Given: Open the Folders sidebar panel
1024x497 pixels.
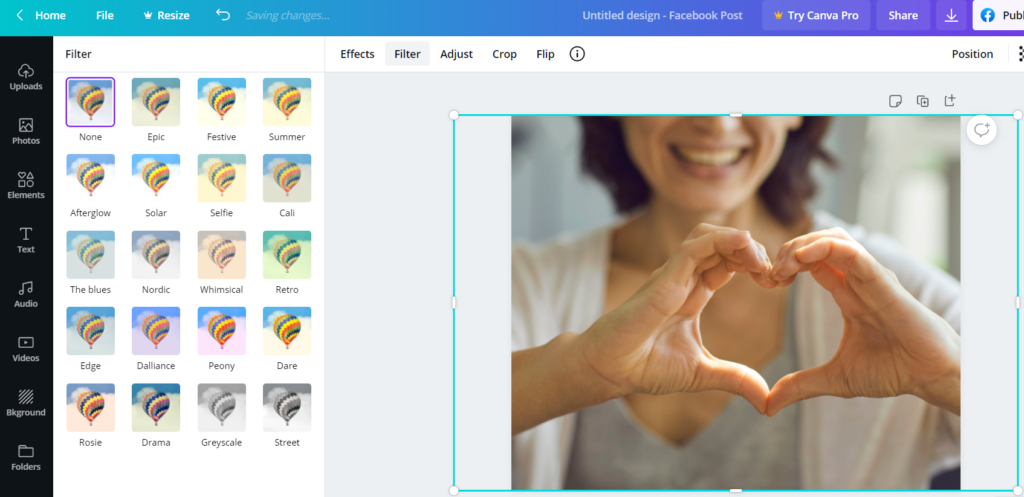Looking at the screenshot, I should coord(26,457).
